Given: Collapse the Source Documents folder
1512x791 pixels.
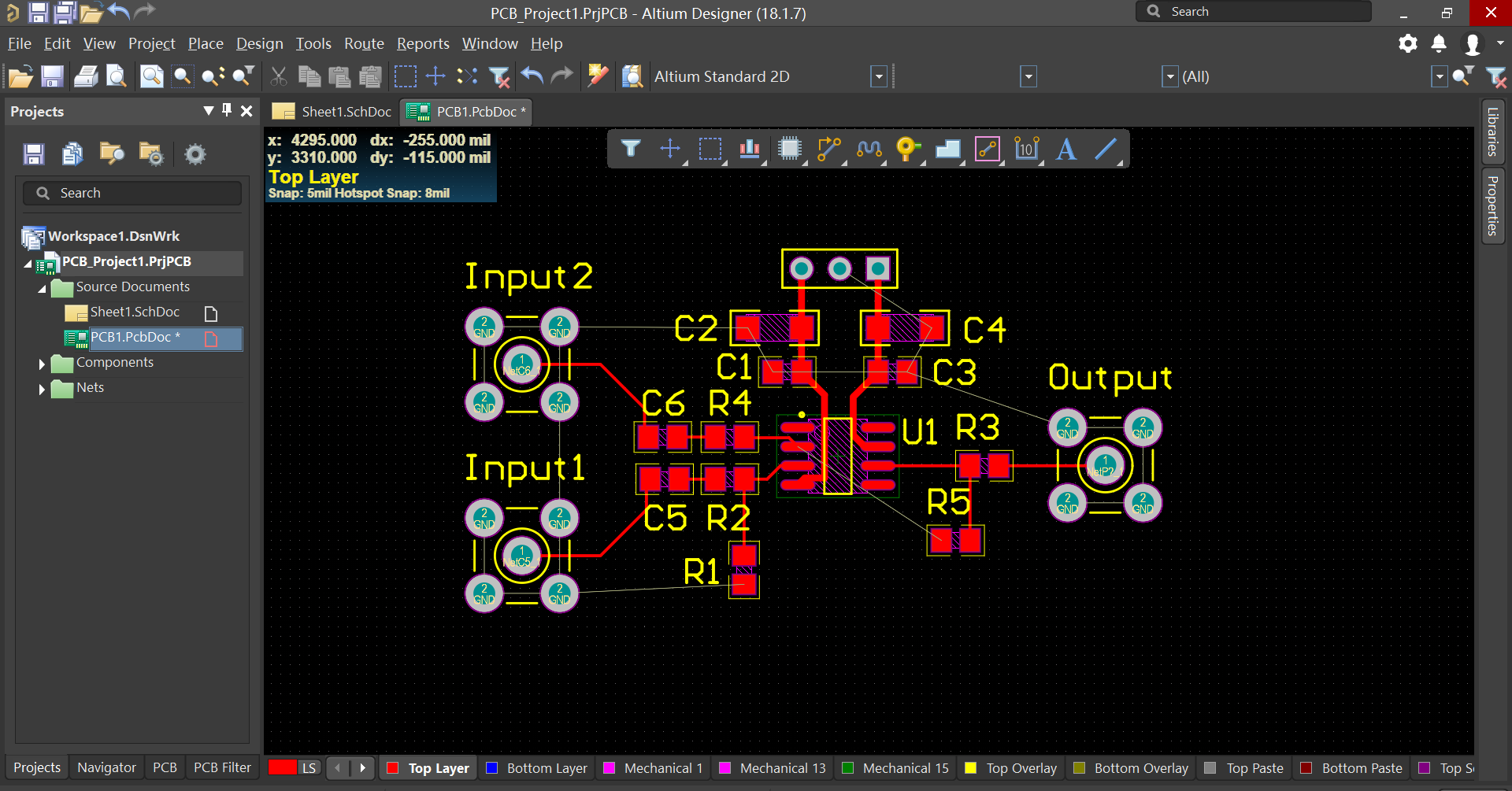Looking at the screenshot, I should click(x=42, y=289).
